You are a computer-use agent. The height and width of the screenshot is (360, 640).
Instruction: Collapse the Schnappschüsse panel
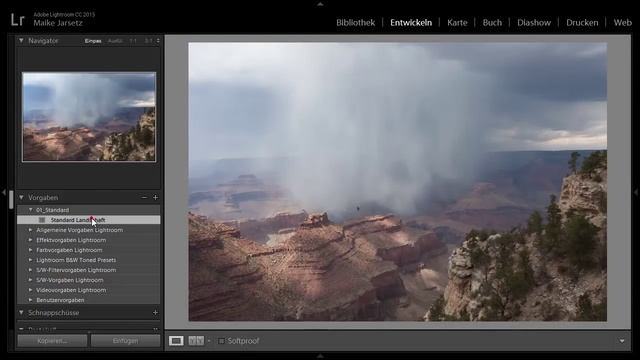[21, 313]
